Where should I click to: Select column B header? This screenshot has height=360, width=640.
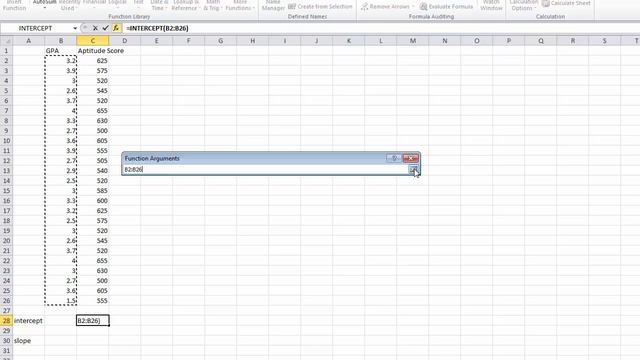point(61,41)
